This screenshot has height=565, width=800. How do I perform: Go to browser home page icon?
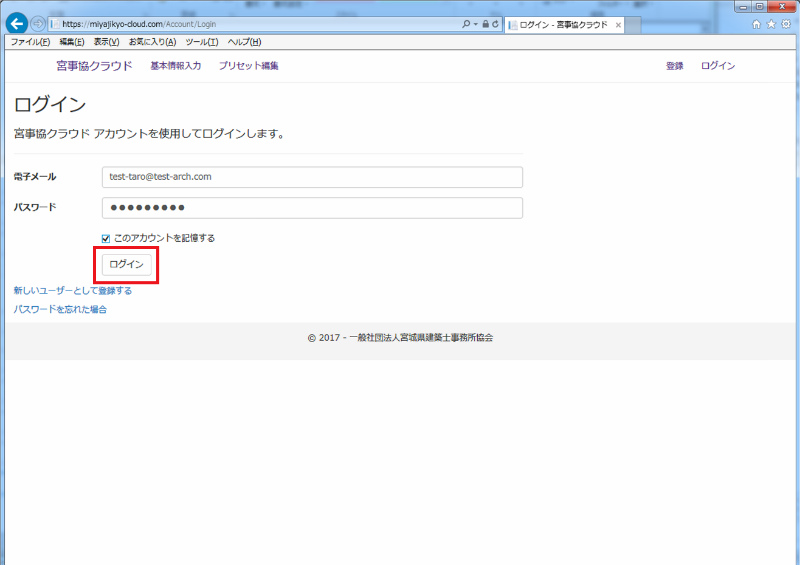(x=756, y=24)
